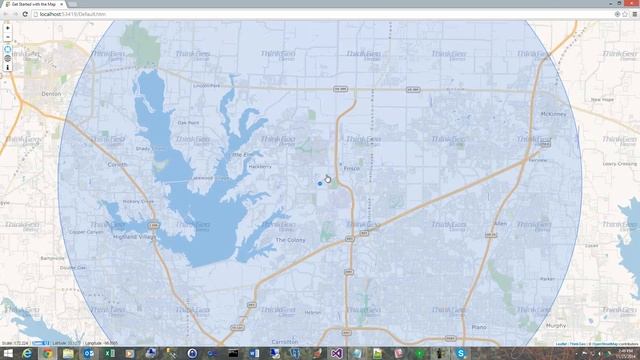Open Skype from the taskbar
The height and width of the screenshot is (360, 640).
tap(461, 353)
